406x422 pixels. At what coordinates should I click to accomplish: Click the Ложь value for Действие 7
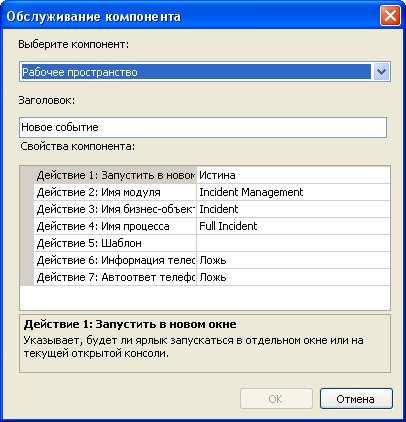pyautogui.click(x=293, y=277)
